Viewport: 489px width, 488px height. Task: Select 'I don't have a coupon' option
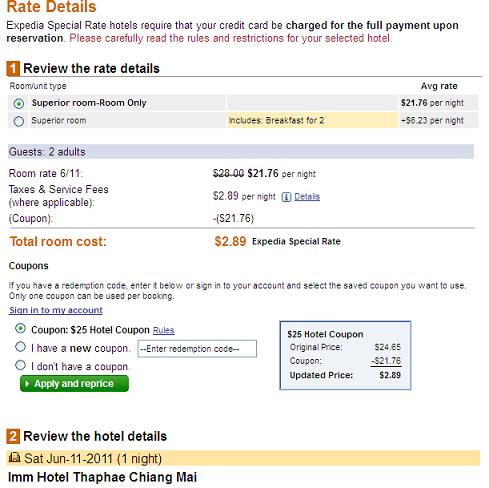[x=20, y=365]
